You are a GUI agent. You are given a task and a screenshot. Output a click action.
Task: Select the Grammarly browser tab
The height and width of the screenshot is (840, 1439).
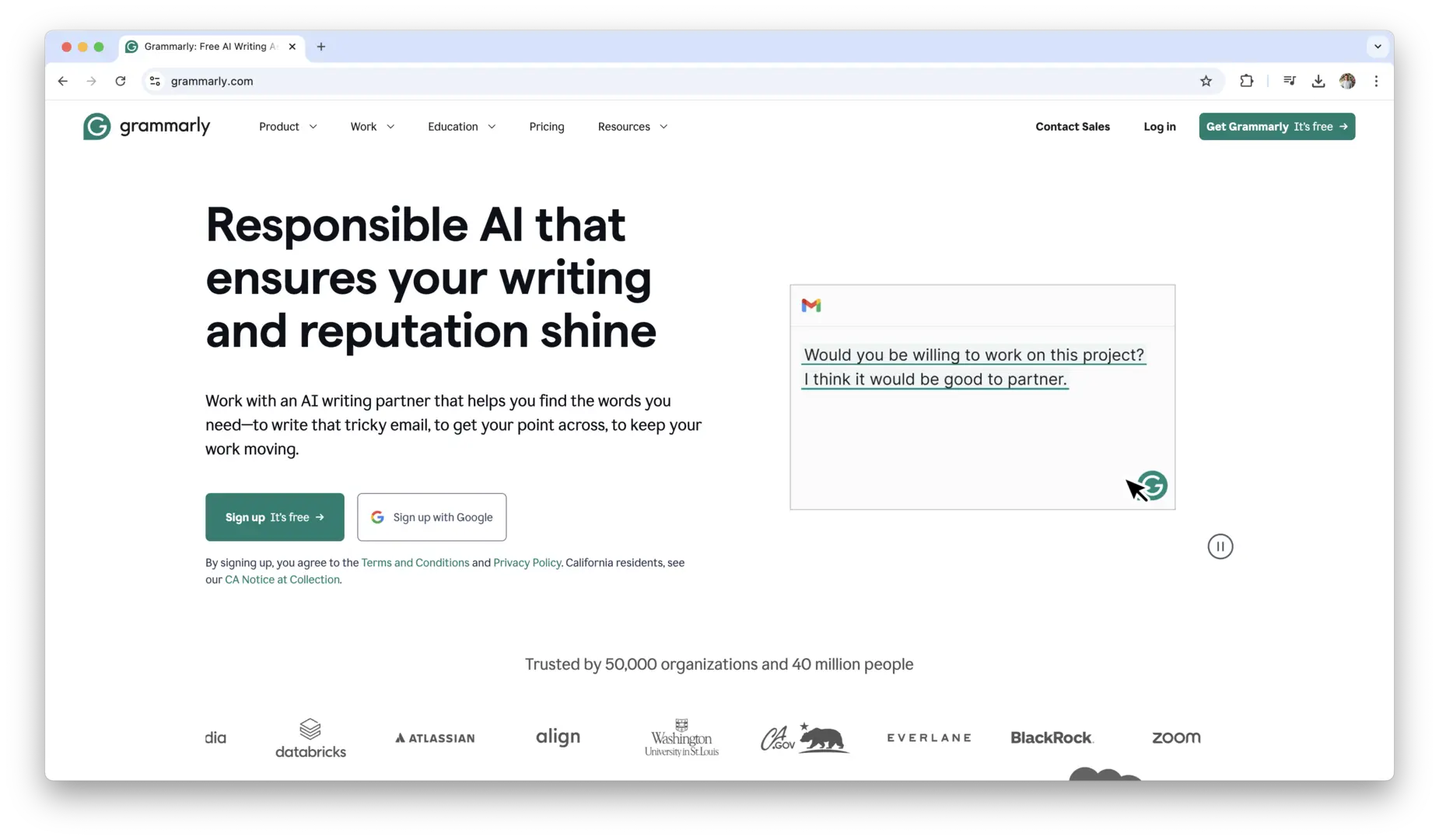(212, 47)
